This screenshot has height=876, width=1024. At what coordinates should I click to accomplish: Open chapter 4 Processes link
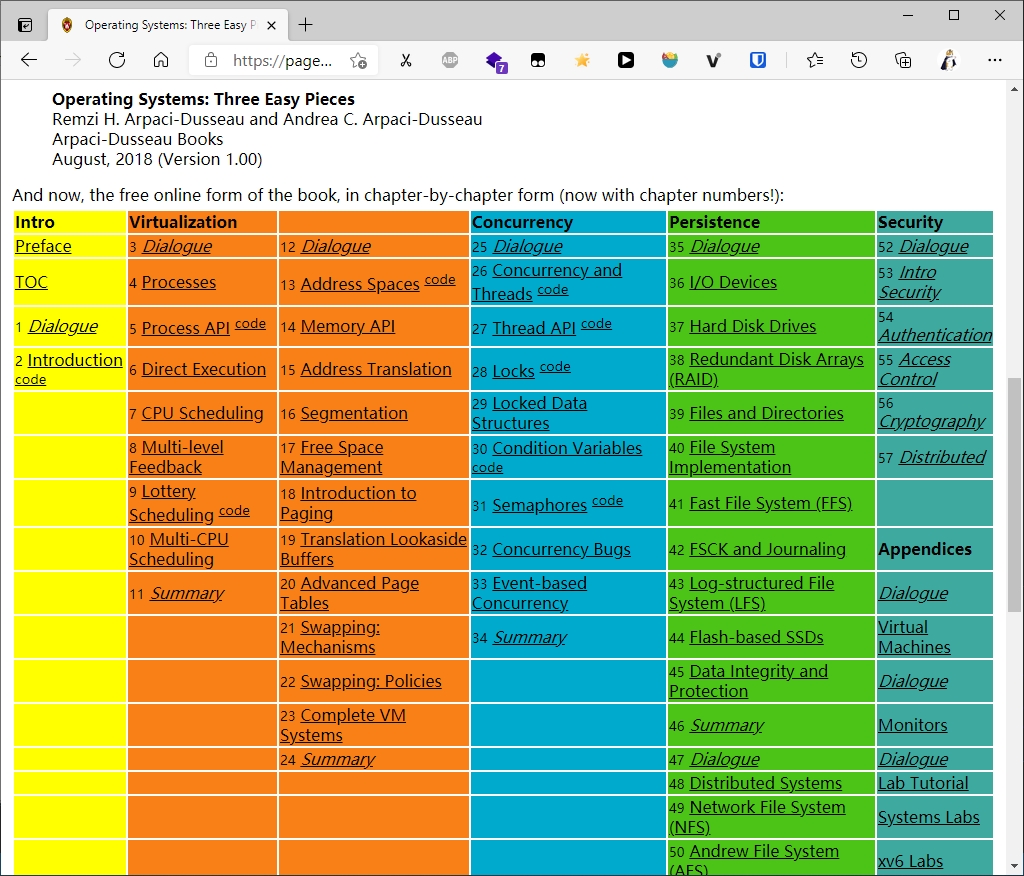pos(178,282)
